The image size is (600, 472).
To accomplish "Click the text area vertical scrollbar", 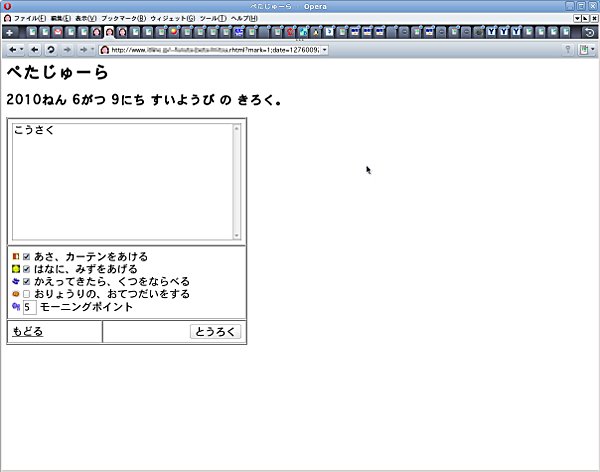I will pos(237,182).
